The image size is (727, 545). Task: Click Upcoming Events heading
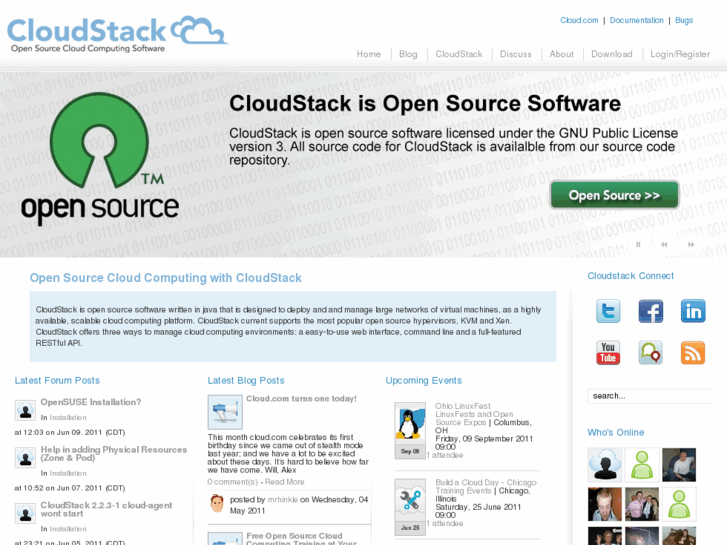coord(424,380)
